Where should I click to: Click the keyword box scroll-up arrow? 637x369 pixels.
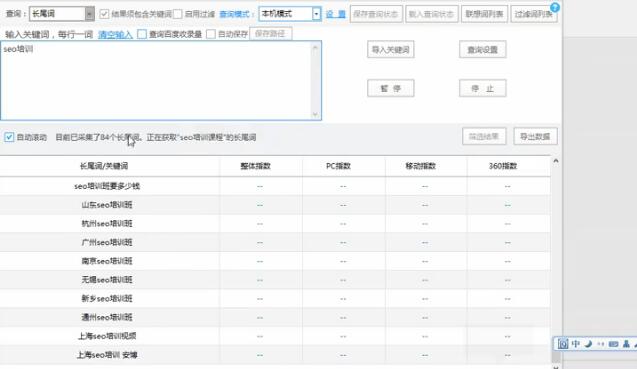click(315, 48)
